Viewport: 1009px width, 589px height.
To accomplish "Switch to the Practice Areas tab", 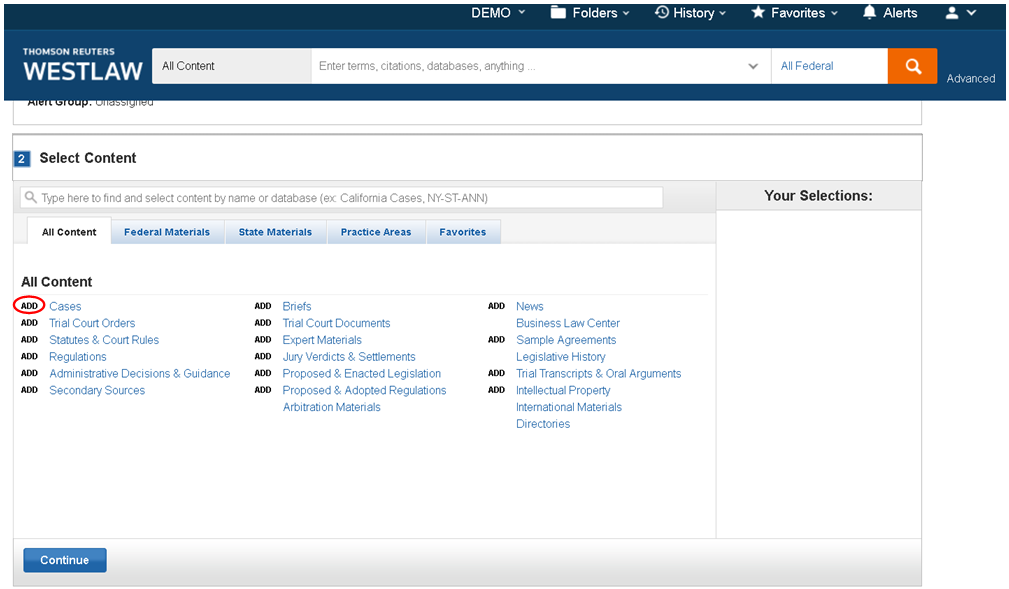I will (x=376, y=232).
